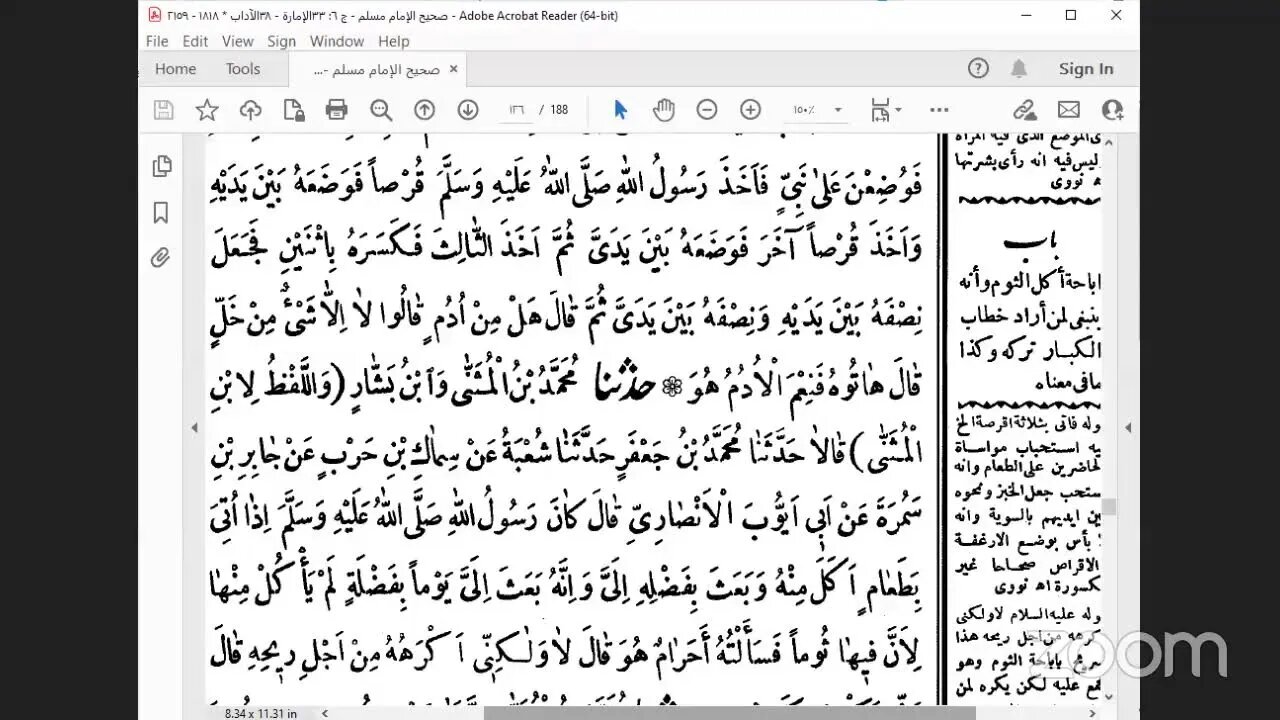Click the horizontal scrollbar at bottom
1280x720 pixels.
pos(730,713)
